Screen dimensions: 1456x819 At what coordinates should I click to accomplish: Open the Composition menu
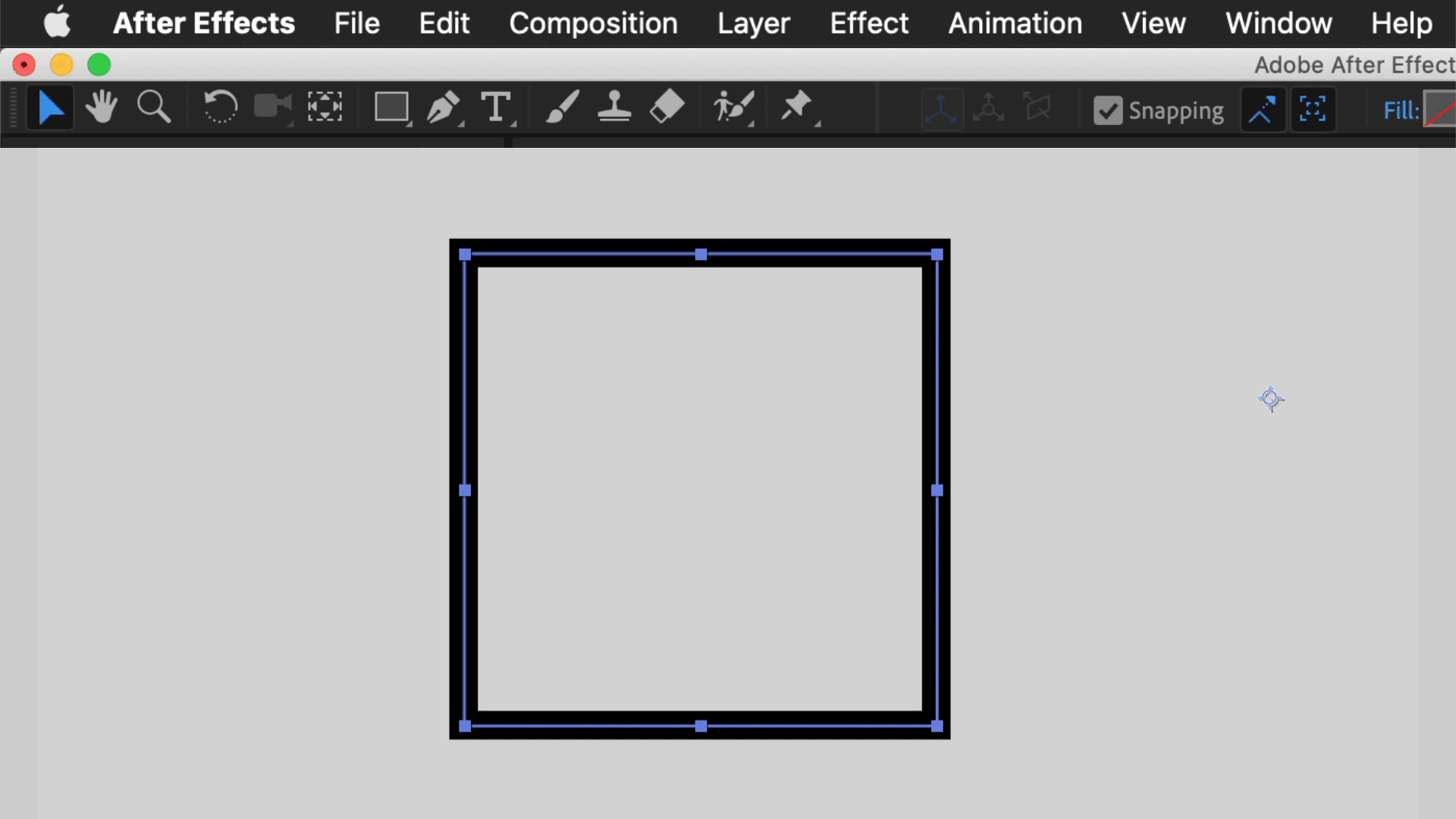tap(593, 24)
